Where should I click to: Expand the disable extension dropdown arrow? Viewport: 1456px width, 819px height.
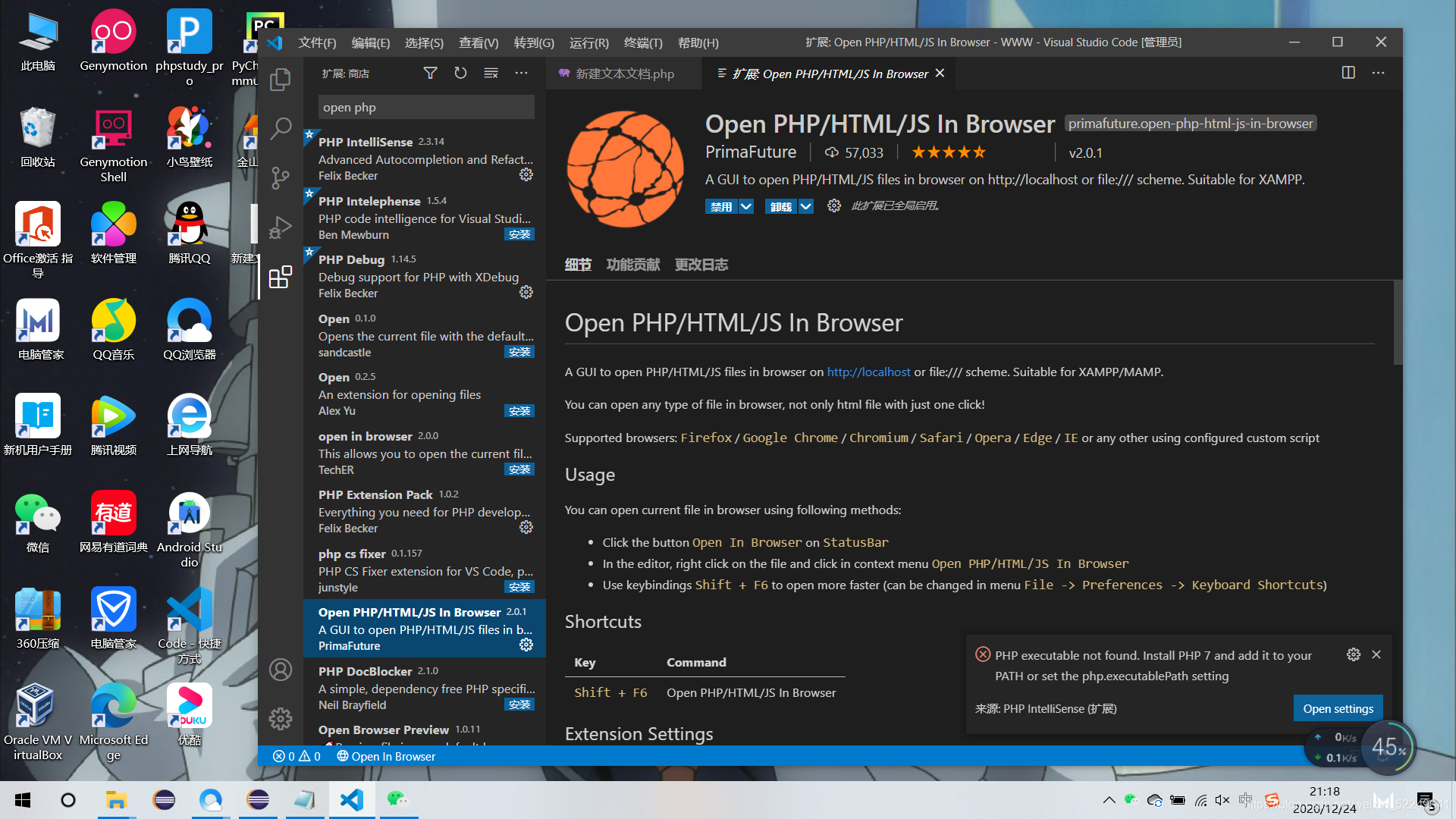[746, 206]
